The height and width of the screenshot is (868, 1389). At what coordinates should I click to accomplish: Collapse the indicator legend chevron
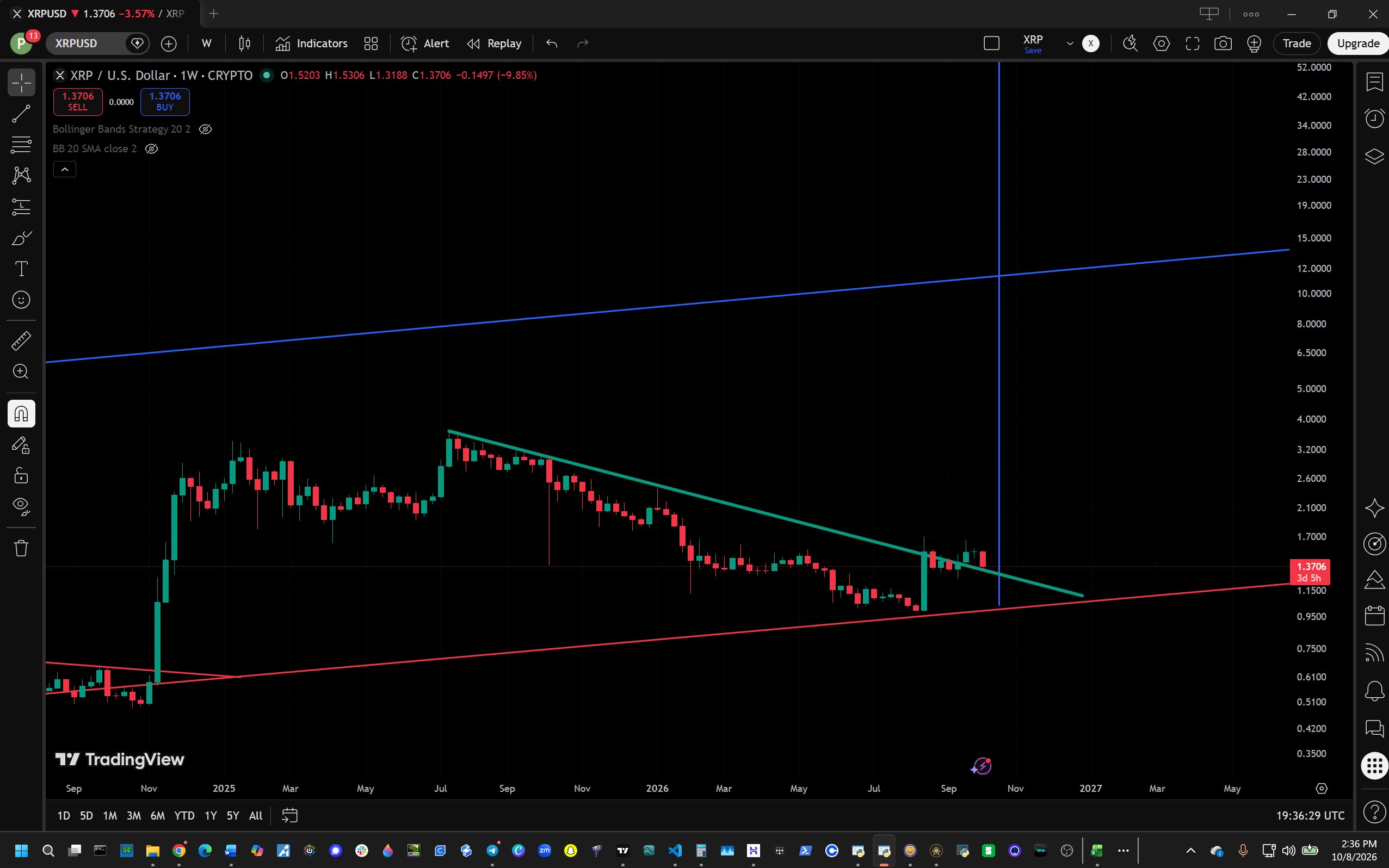[65, 169]
